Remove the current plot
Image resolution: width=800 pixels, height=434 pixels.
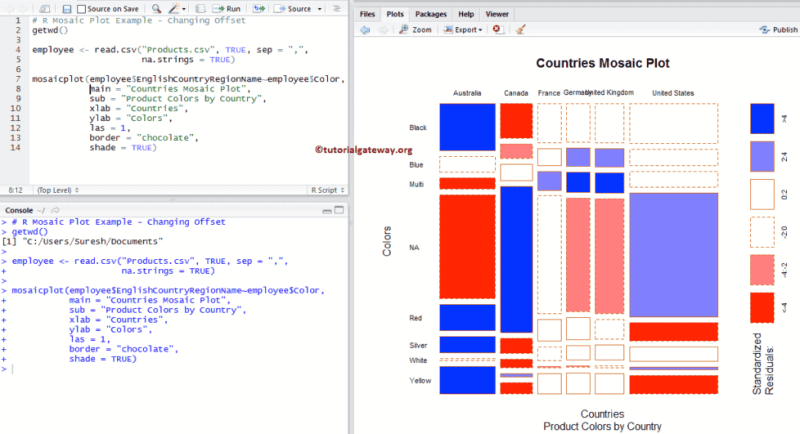[497, 30]
